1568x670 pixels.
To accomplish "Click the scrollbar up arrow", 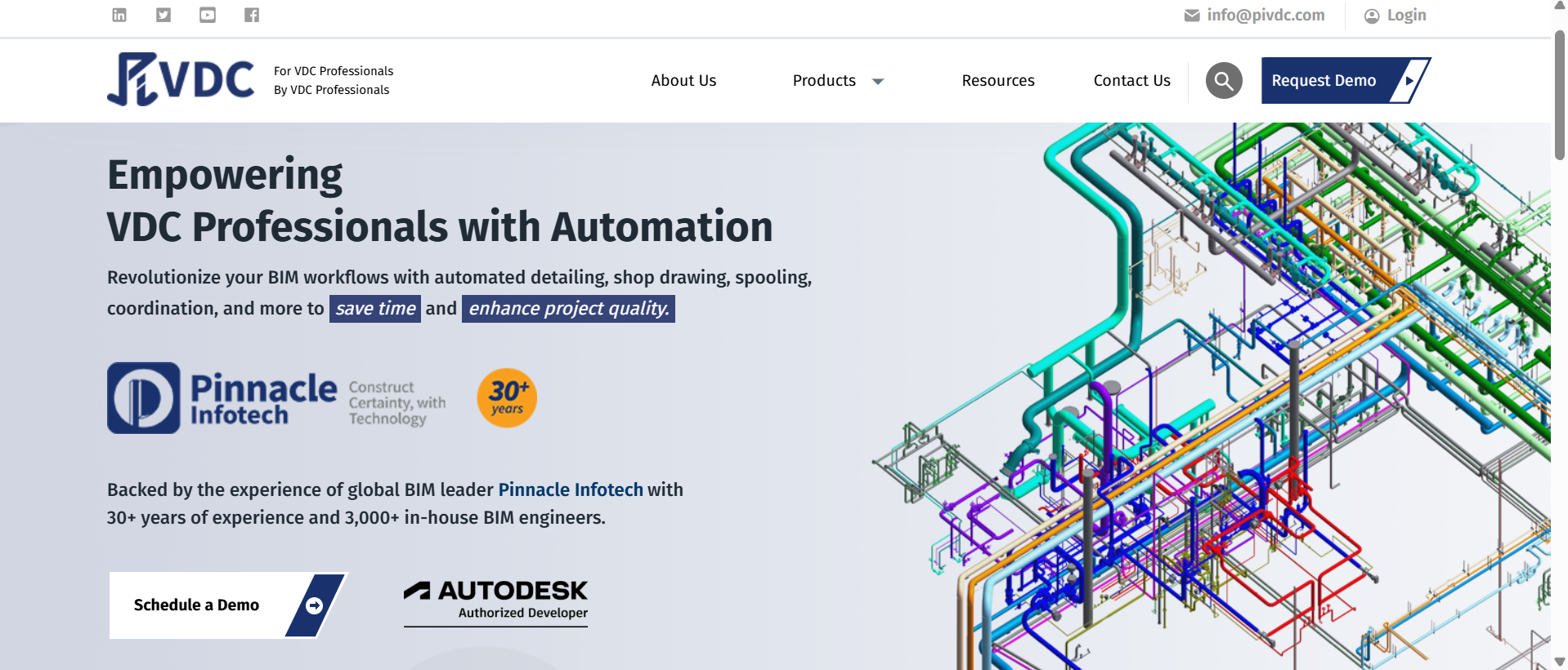I will tap(1560, 7).
